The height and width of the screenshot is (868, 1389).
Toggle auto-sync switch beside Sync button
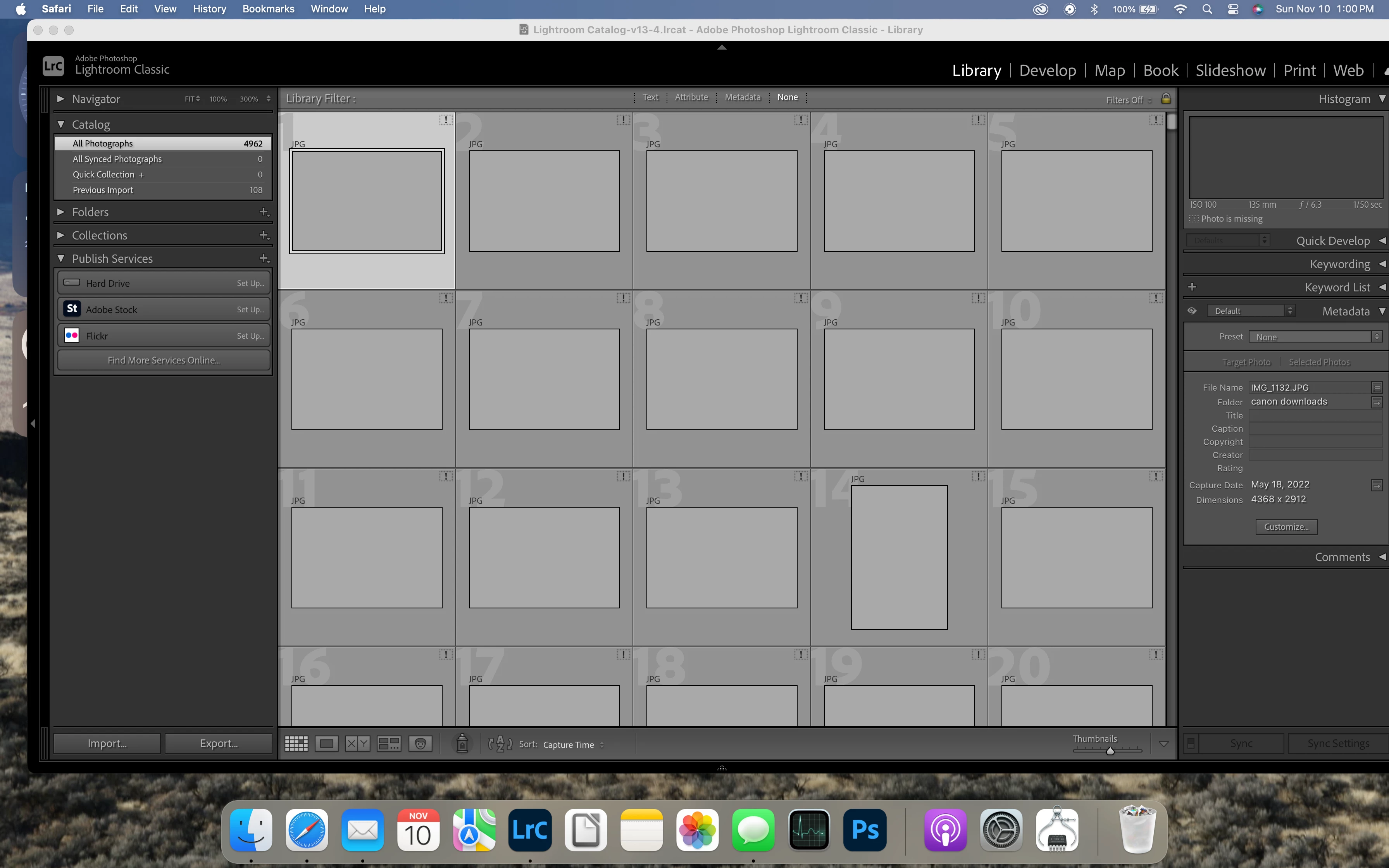coord(1191,744)
